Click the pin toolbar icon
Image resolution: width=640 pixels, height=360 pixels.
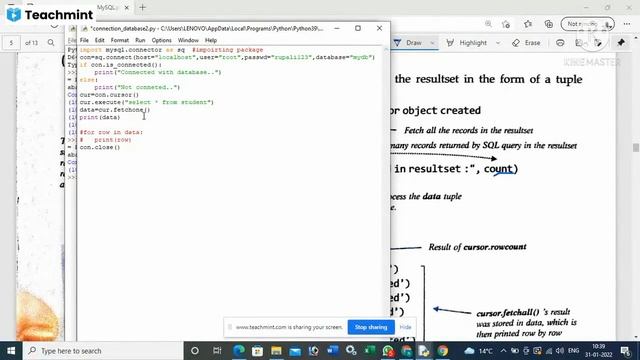pyautogui.click(x=621, y=43)
